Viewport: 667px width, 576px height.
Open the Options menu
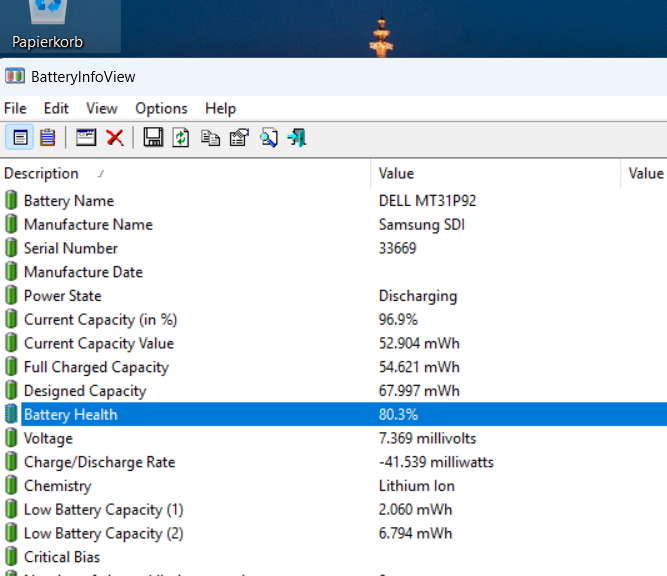coord(161,108)
